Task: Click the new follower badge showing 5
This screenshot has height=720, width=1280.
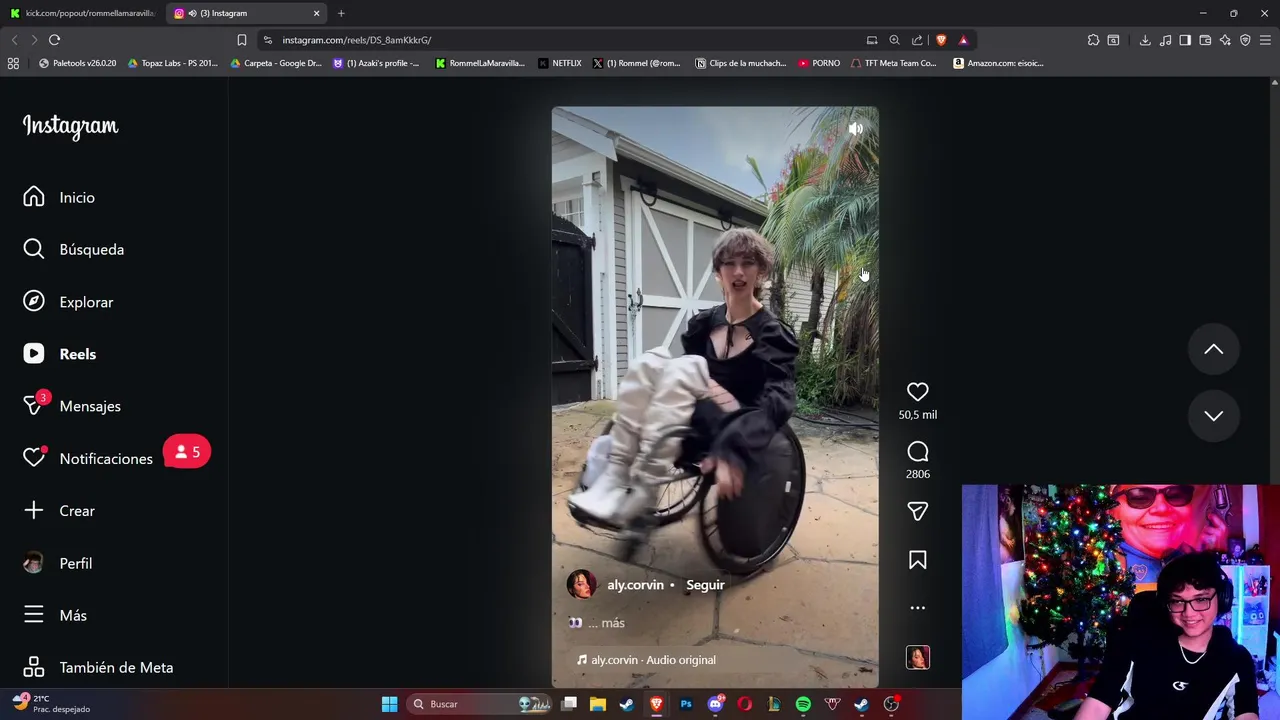Action: tap(187, 452)
